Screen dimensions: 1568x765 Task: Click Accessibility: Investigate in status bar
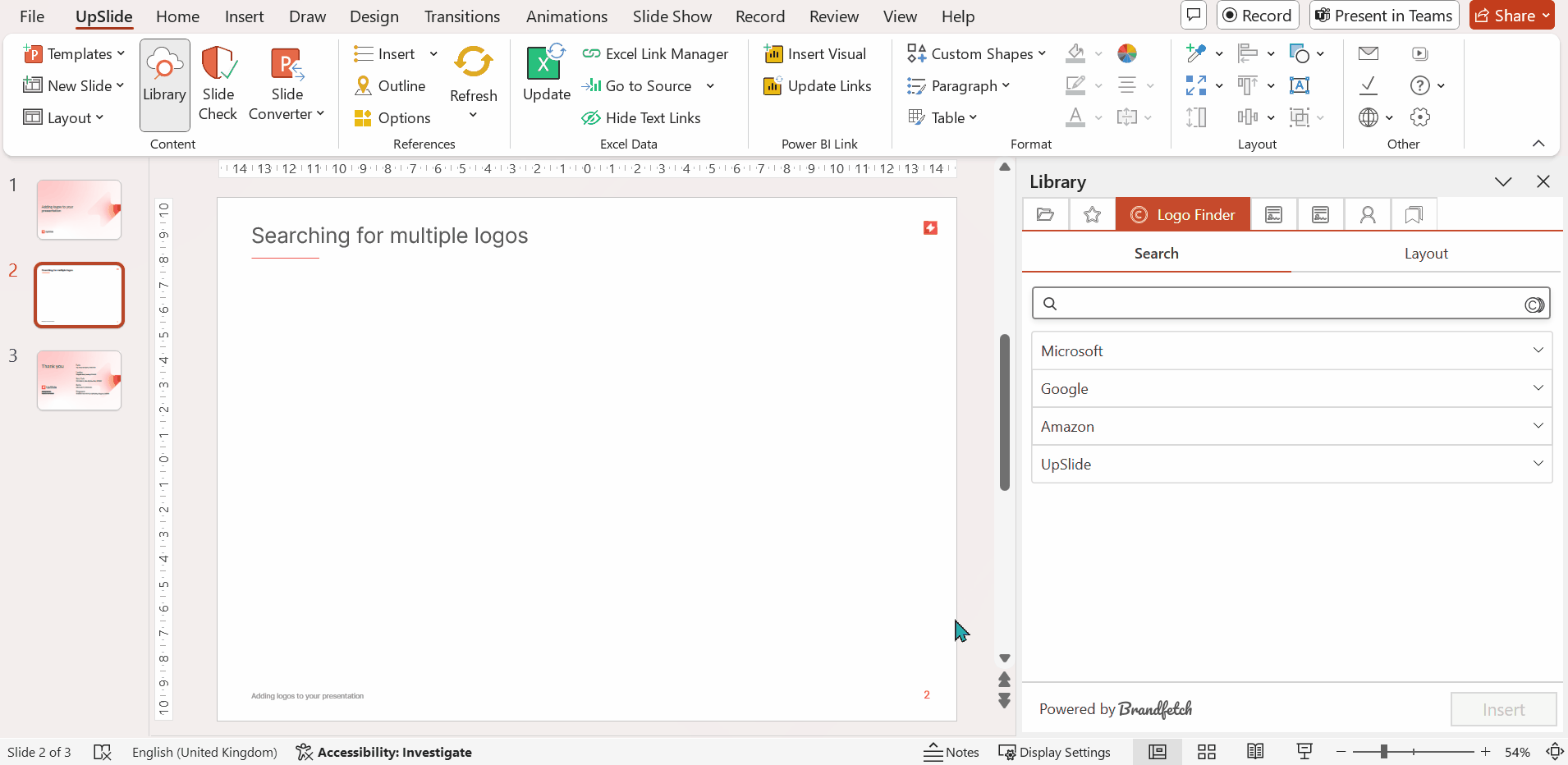click(x=384, y=752)
